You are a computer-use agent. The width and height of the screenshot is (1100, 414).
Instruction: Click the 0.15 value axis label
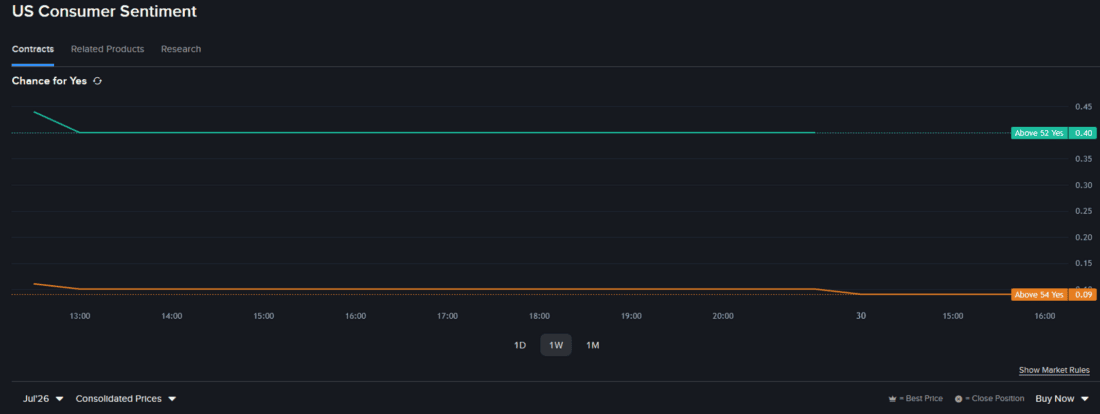tap(1083, 263)
